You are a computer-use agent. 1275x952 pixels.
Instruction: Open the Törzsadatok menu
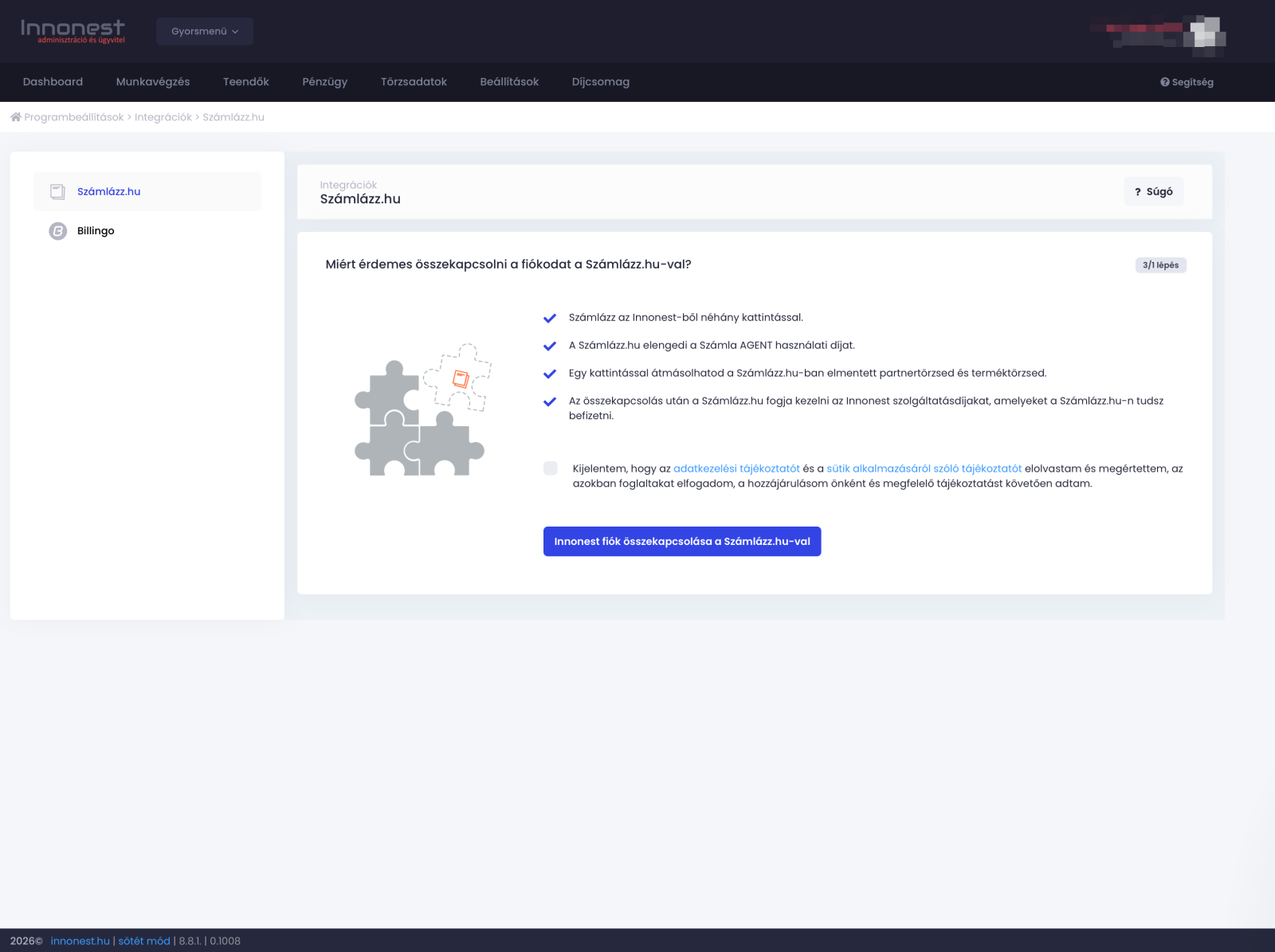click(414, 82)
